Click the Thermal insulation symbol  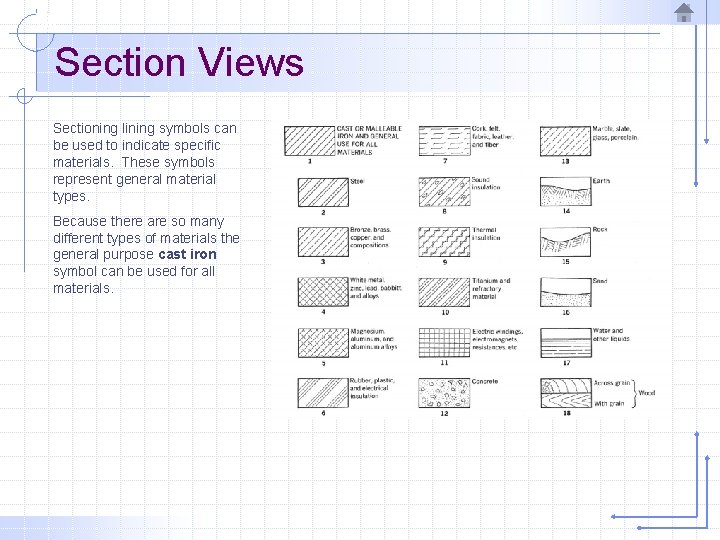[x=444, y=242]
